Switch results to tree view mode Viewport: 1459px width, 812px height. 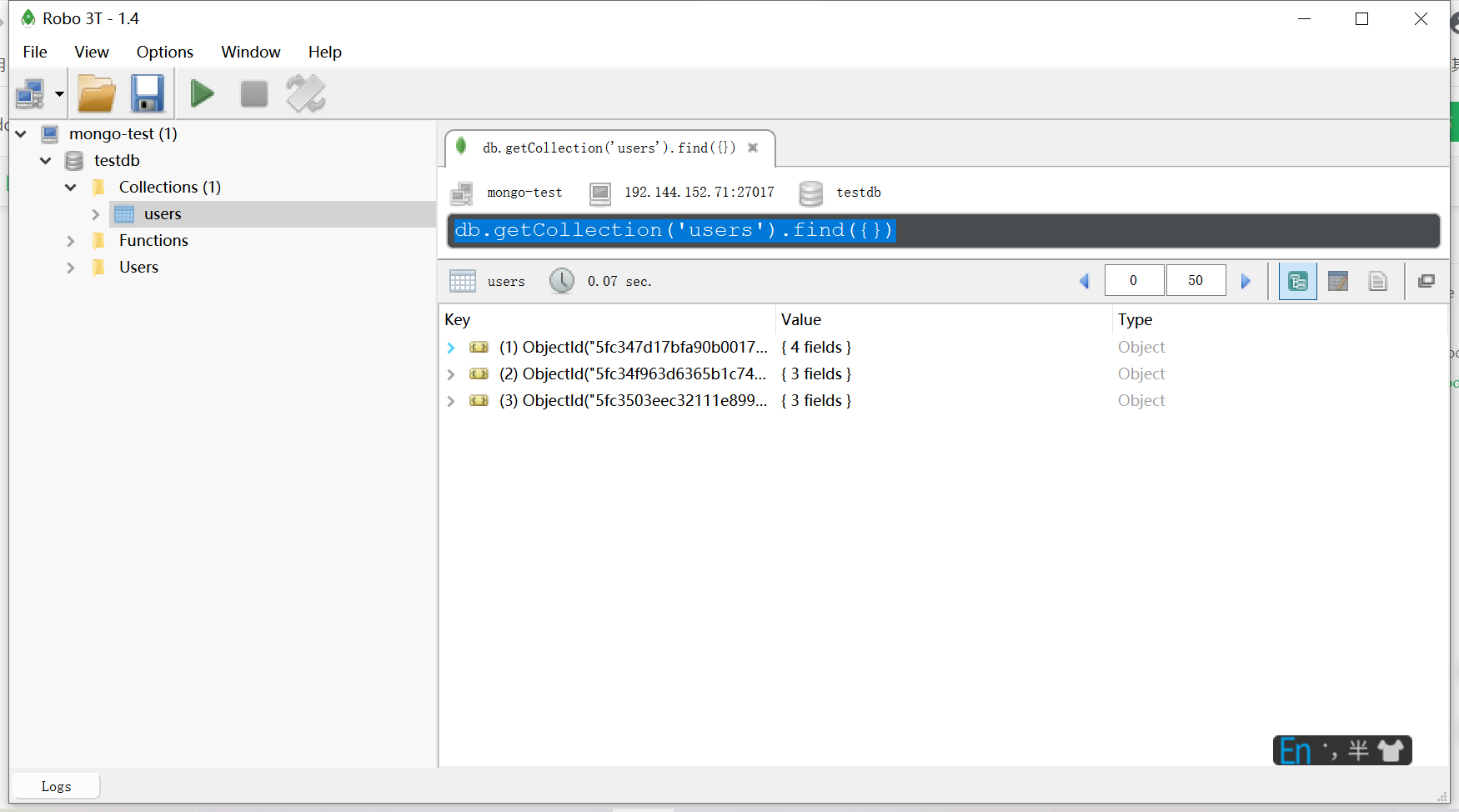1297,281
